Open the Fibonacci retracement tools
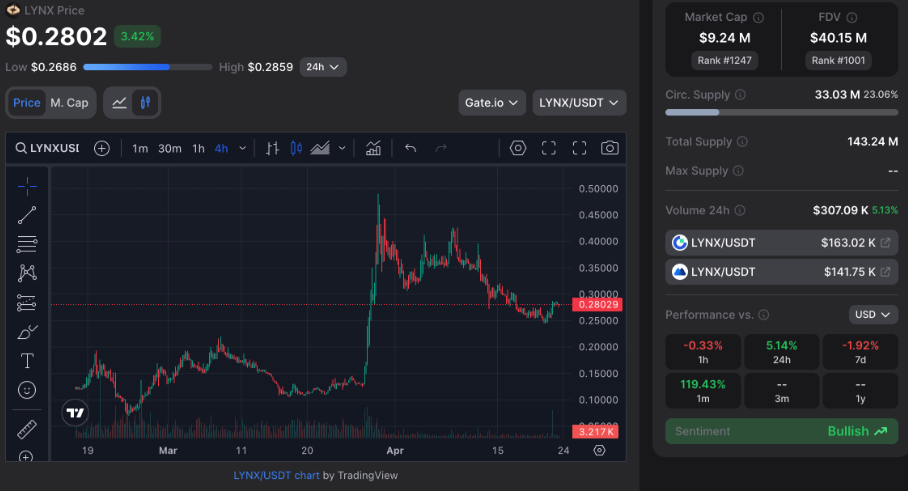This screenshot has width=908, height=491. (x=27, y=244)
